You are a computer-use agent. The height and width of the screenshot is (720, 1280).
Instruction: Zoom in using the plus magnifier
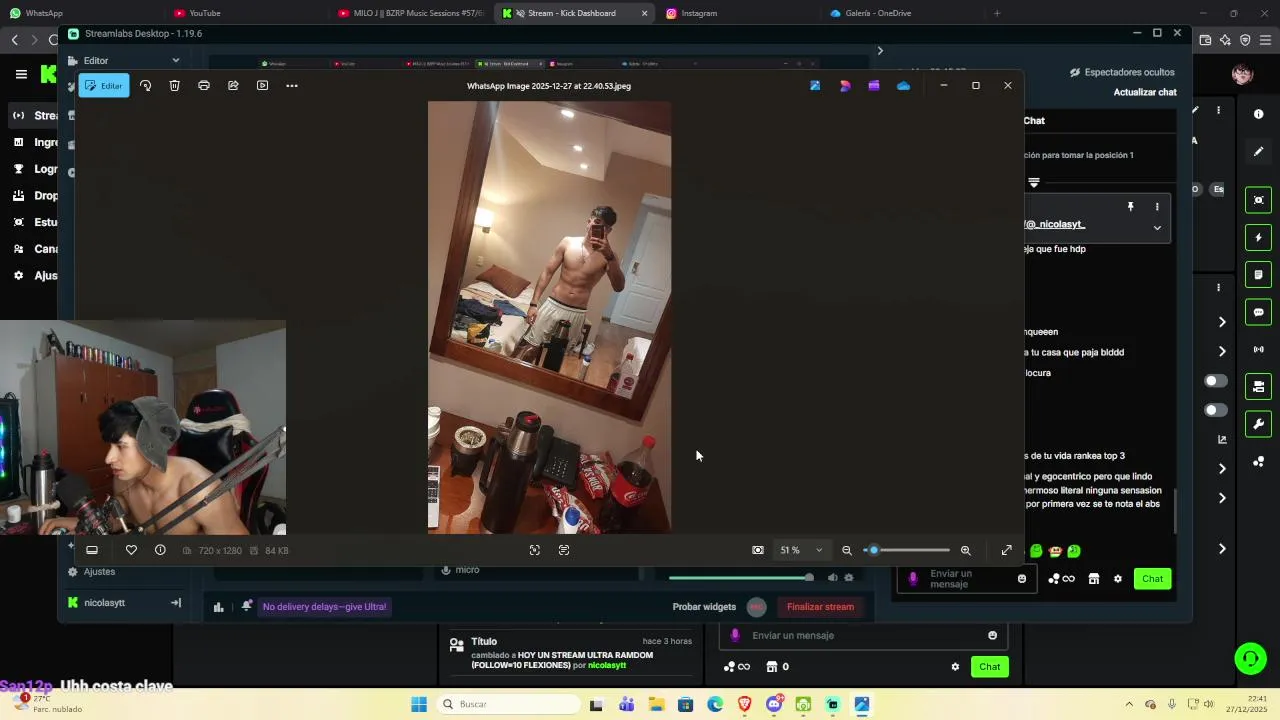(x=965, y=550)
